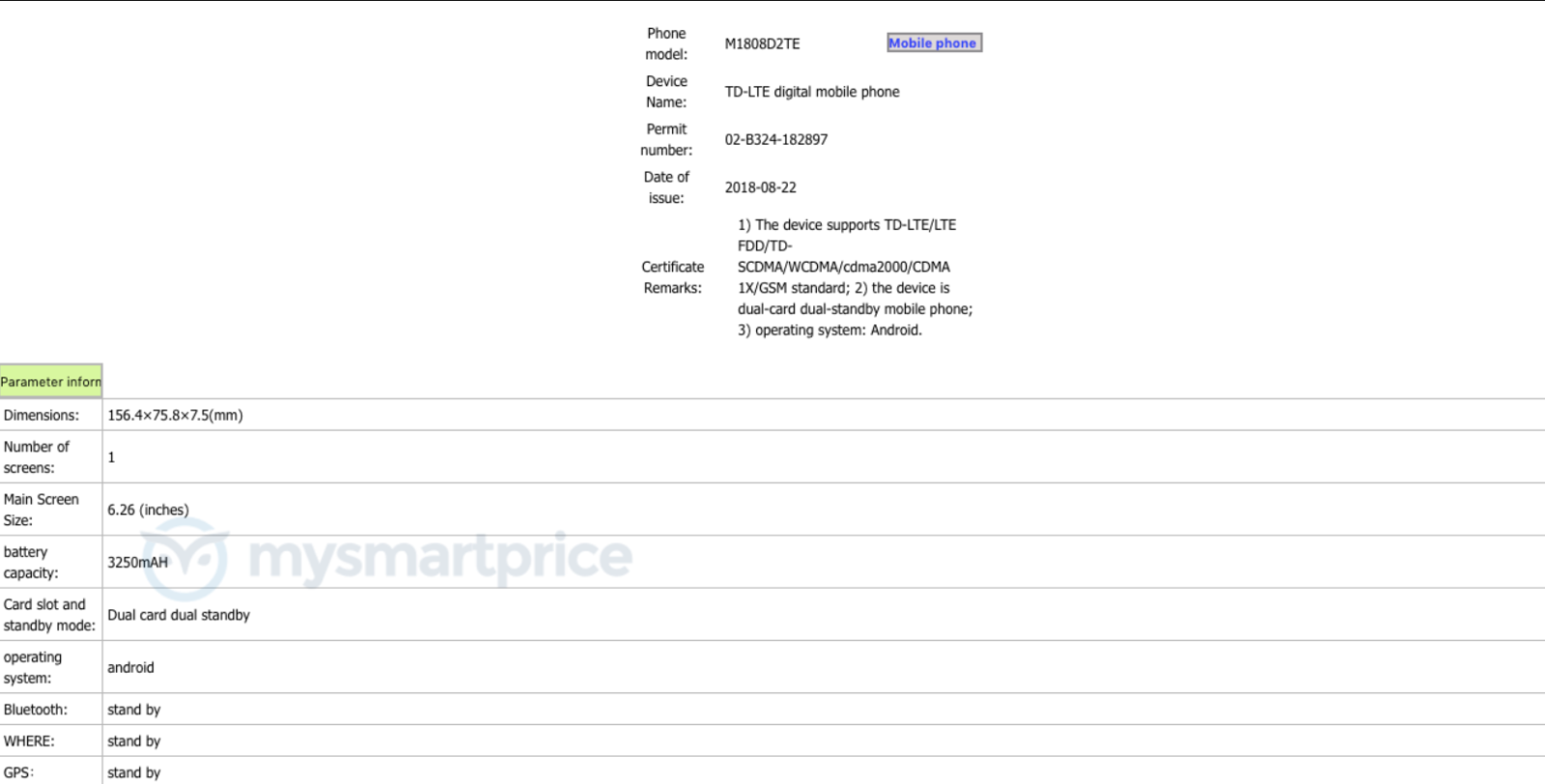The width and height of the screenshot is (1545, 784).
Task: Click the Phone model label
Action: pos(666,43)
